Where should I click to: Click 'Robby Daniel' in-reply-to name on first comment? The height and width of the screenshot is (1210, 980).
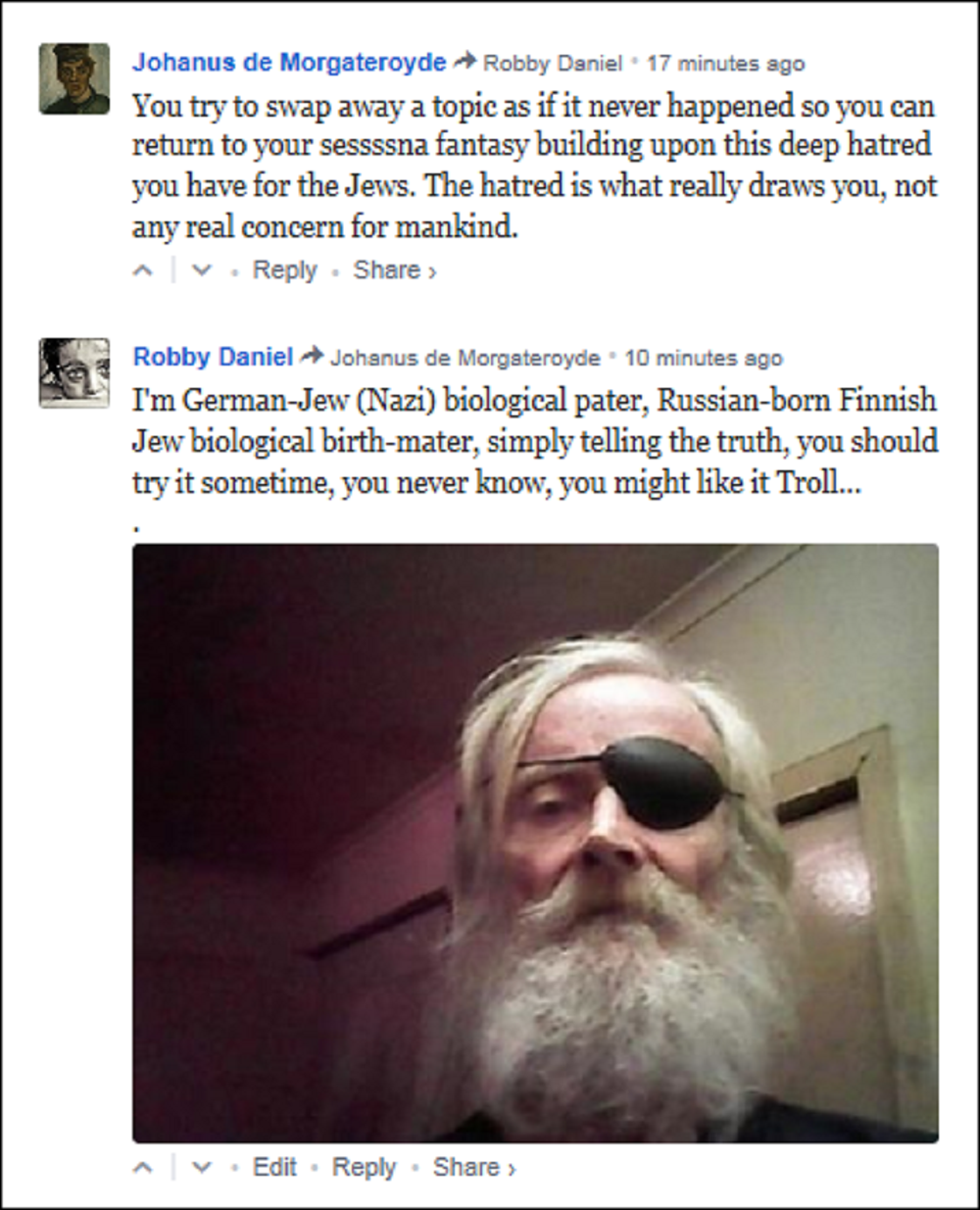(x=553, y=64)
